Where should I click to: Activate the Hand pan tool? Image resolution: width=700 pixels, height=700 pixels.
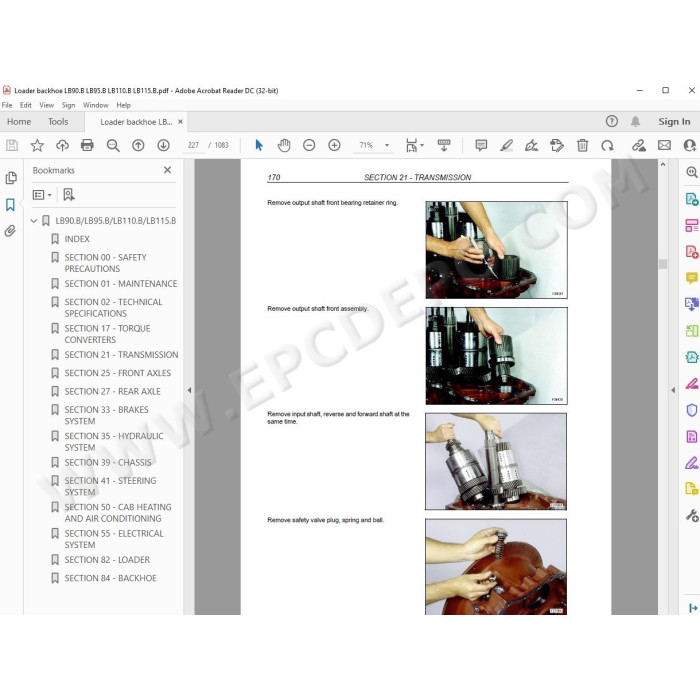pyautogui.click(x=284, y=145)
